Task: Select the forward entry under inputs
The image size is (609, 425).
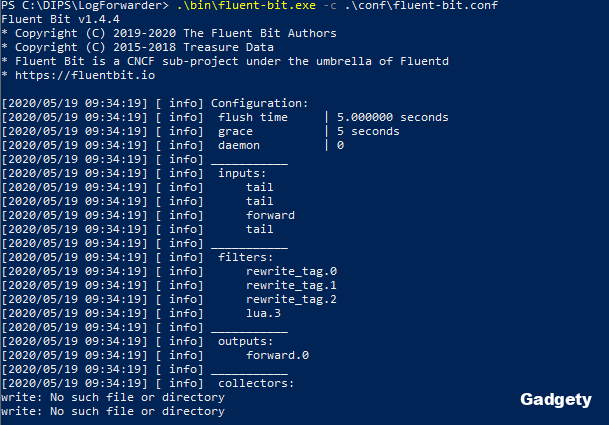Action: (x=270, y=215)
